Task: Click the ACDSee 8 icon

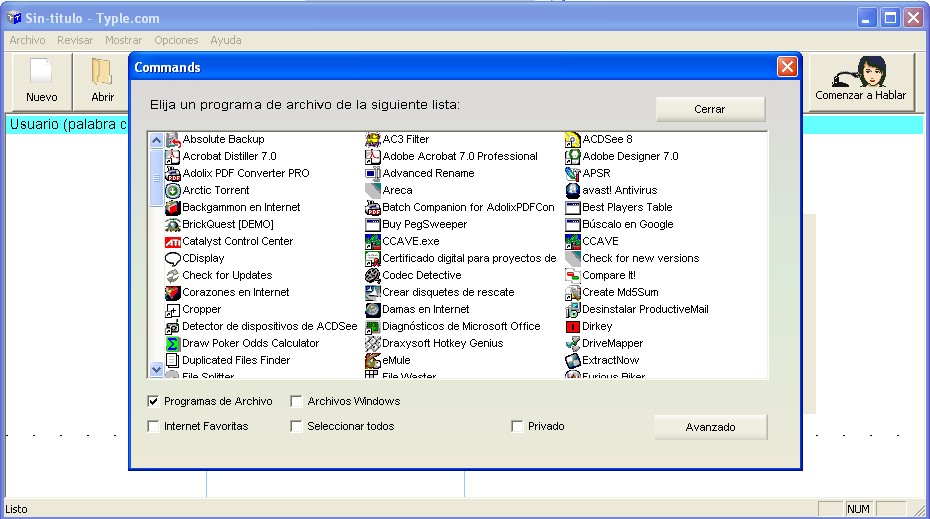Action: tap(572, 140)
